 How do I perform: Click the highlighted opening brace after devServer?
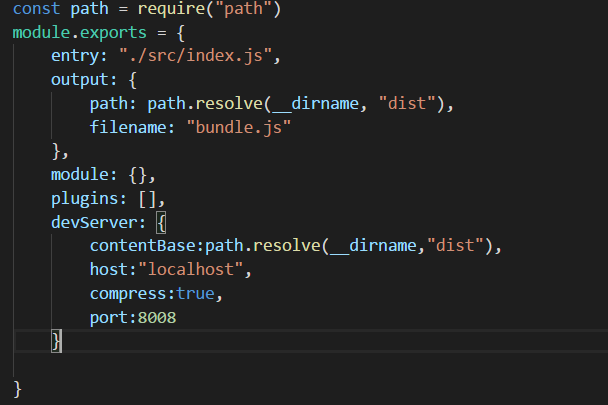161,223
